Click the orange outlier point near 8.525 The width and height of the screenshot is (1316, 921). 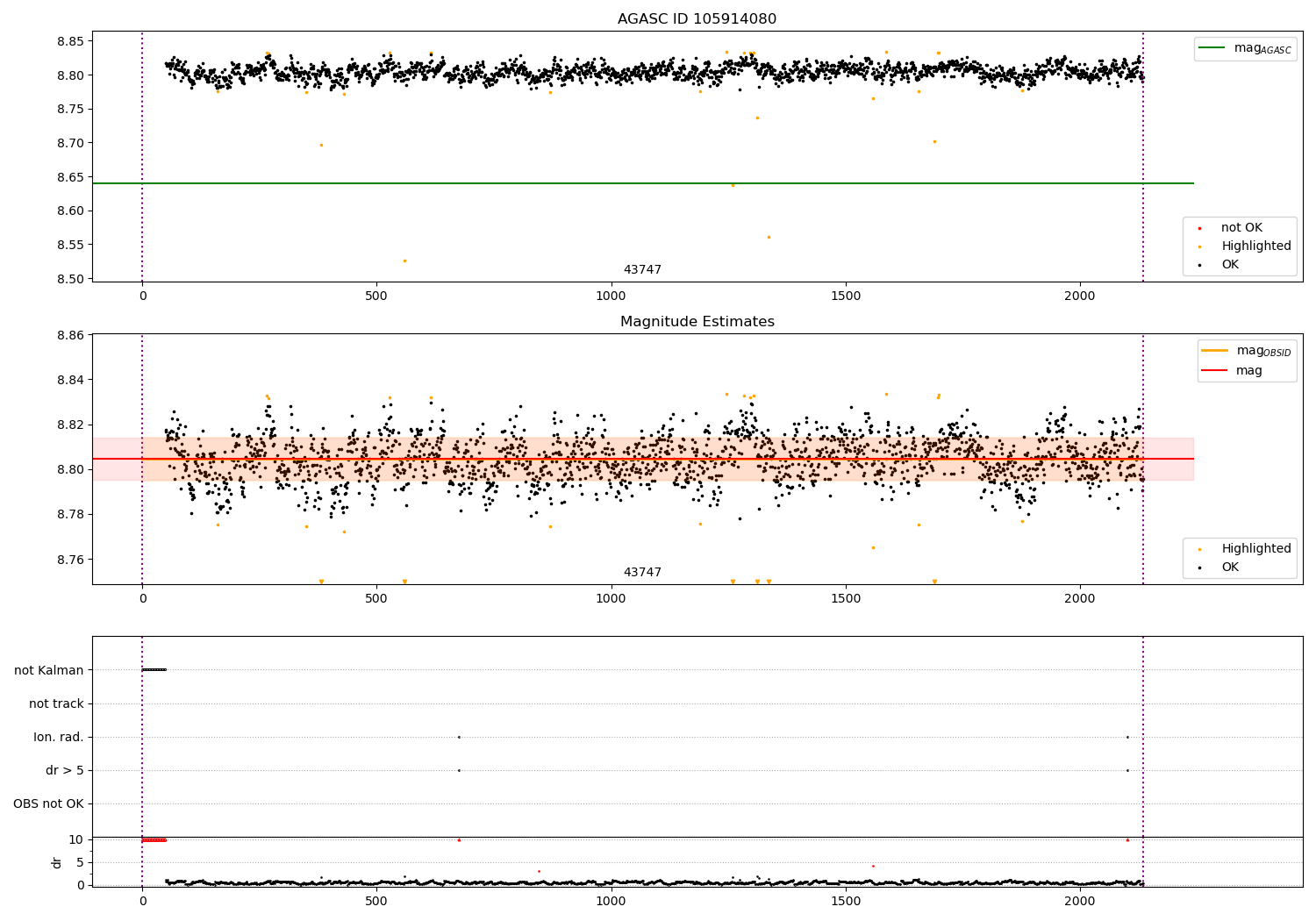[x=404, y=261]
